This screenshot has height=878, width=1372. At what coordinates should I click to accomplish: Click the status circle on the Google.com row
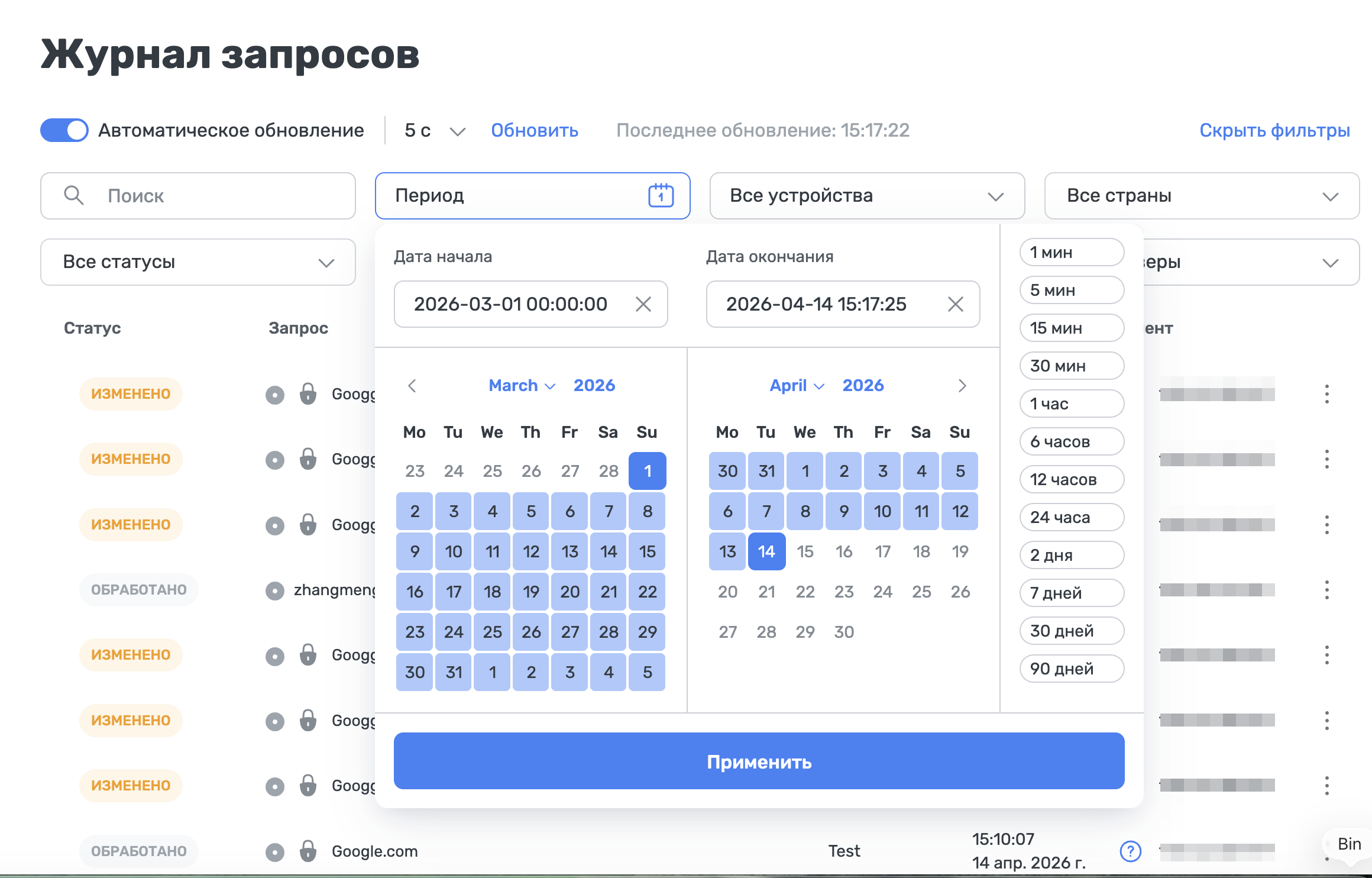[274, 852]
